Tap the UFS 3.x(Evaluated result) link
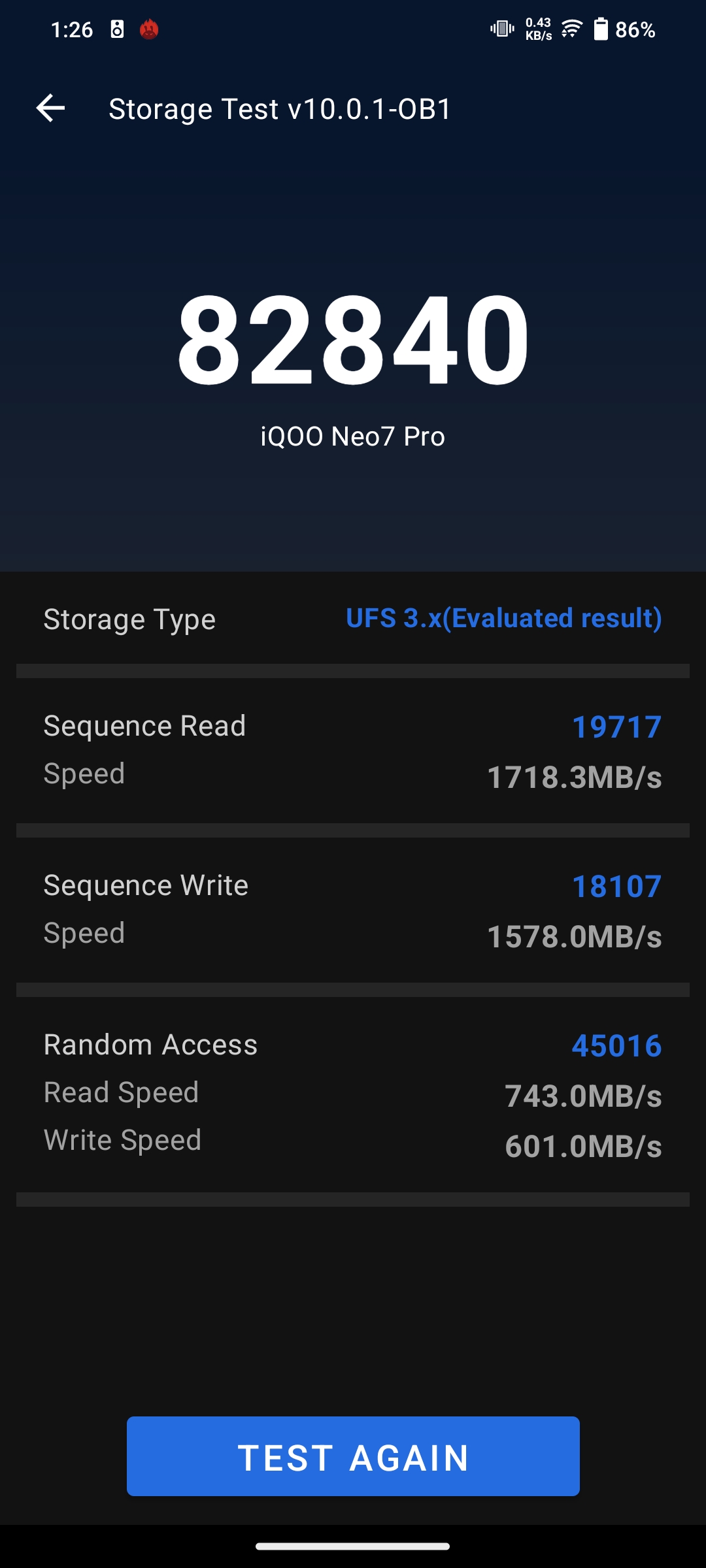The image size is (706, 1568). click(x=503, y=618)
